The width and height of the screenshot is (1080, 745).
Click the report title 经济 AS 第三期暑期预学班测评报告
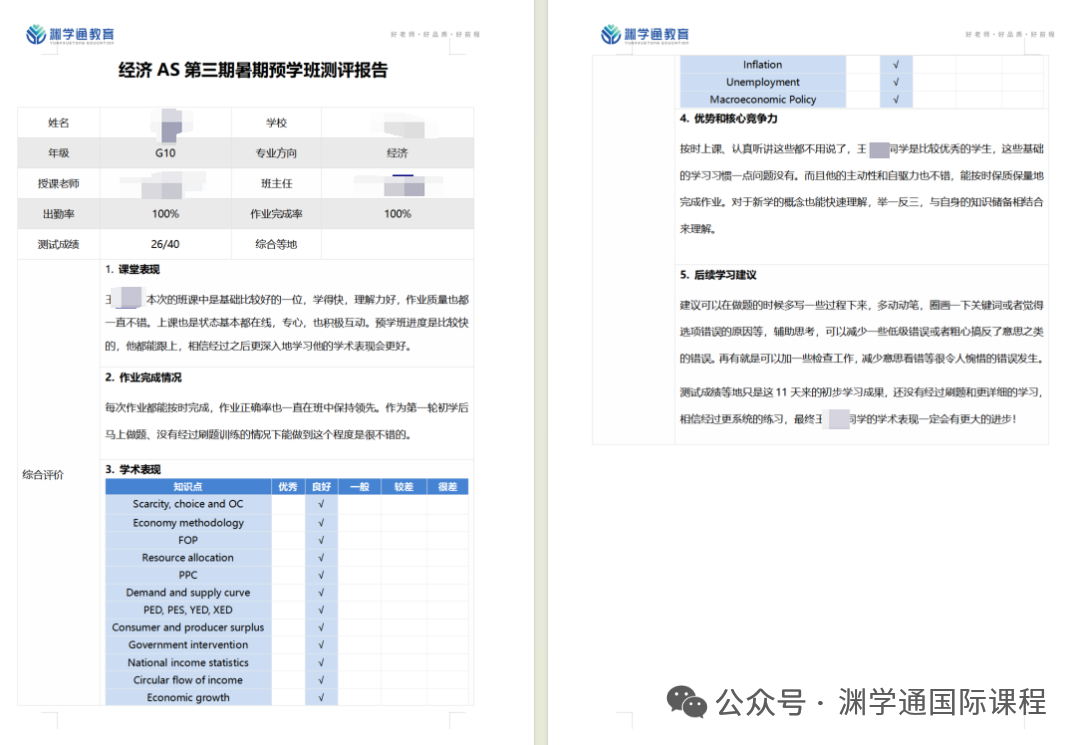(252, 71)
